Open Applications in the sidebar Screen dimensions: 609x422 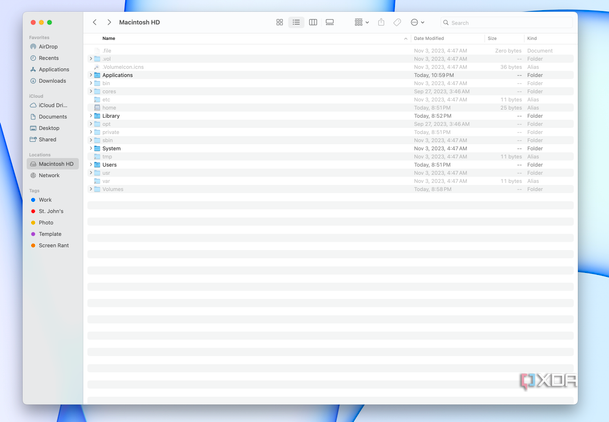pyautogui.click(x=53, y=69)
